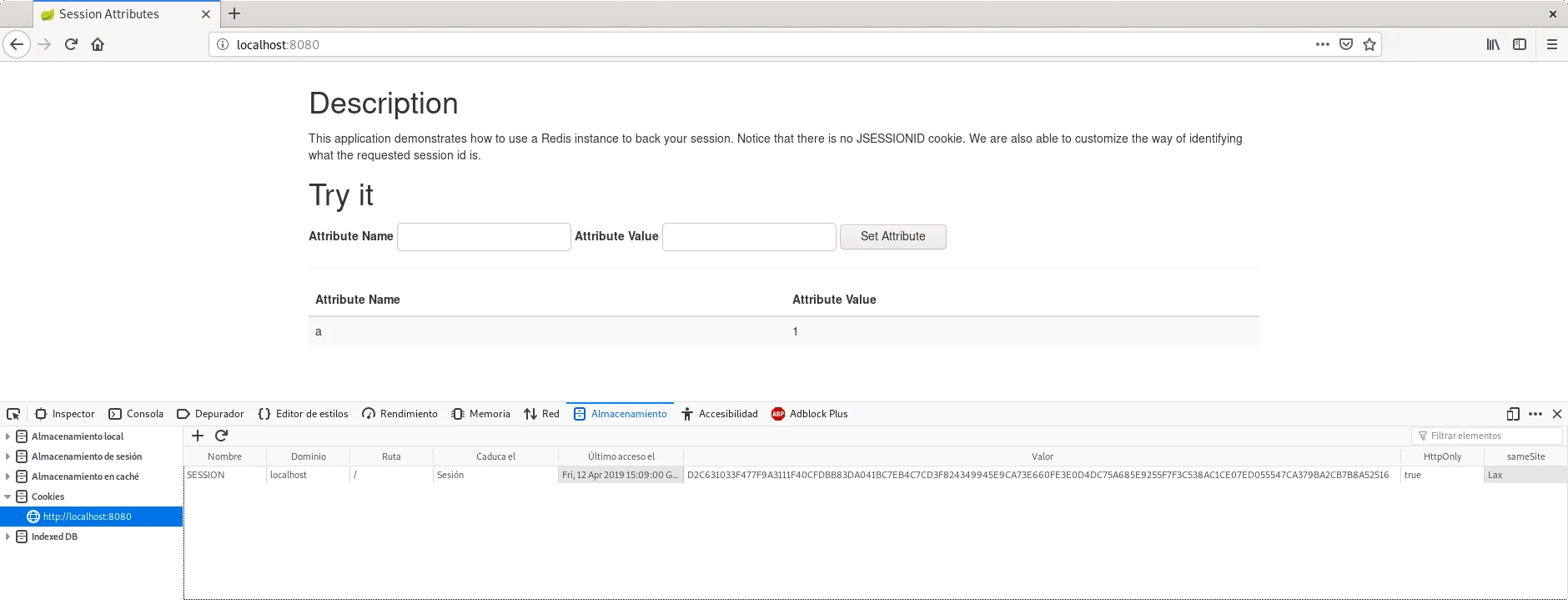Collapse the Cookies tree node
The width and height of the screenshot is (1568, 600).
(x=8, y=497)
